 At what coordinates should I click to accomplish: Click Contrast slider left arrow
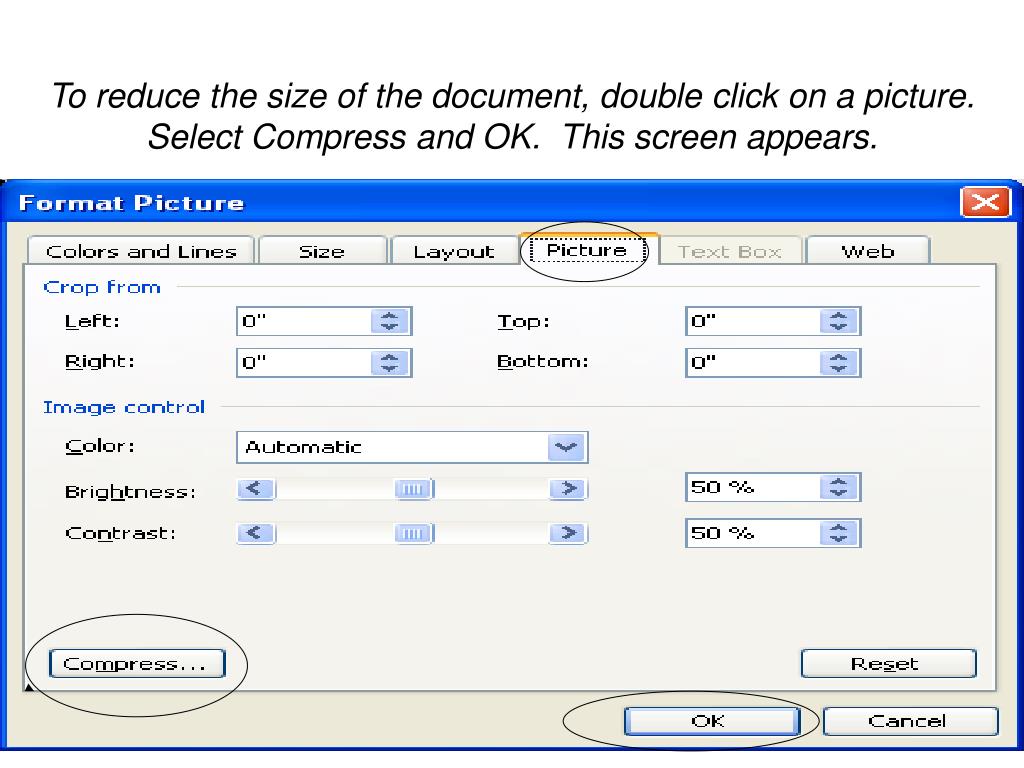(256, 533)
